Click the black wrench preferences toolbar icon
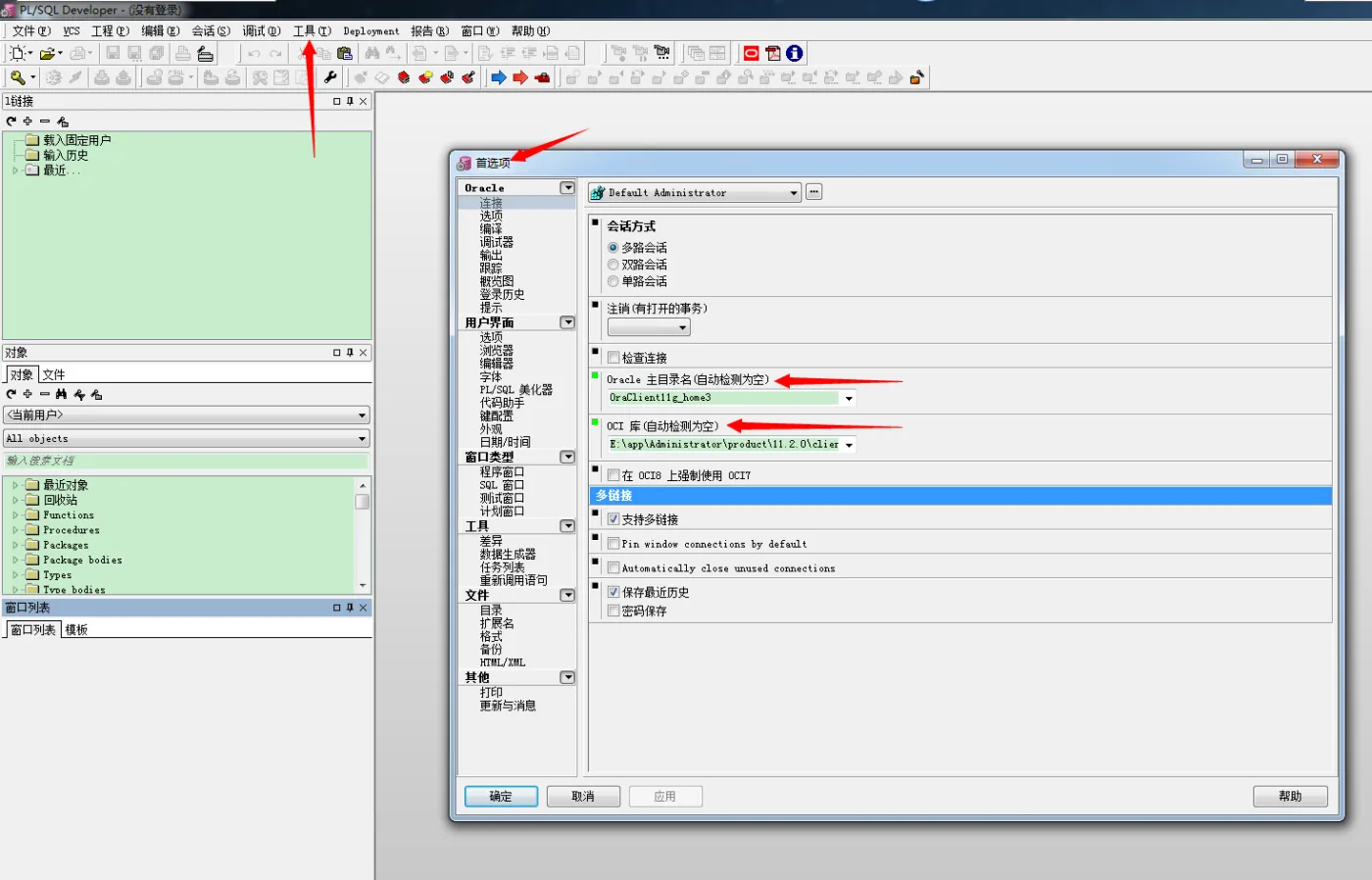 [x=330, y=77]
